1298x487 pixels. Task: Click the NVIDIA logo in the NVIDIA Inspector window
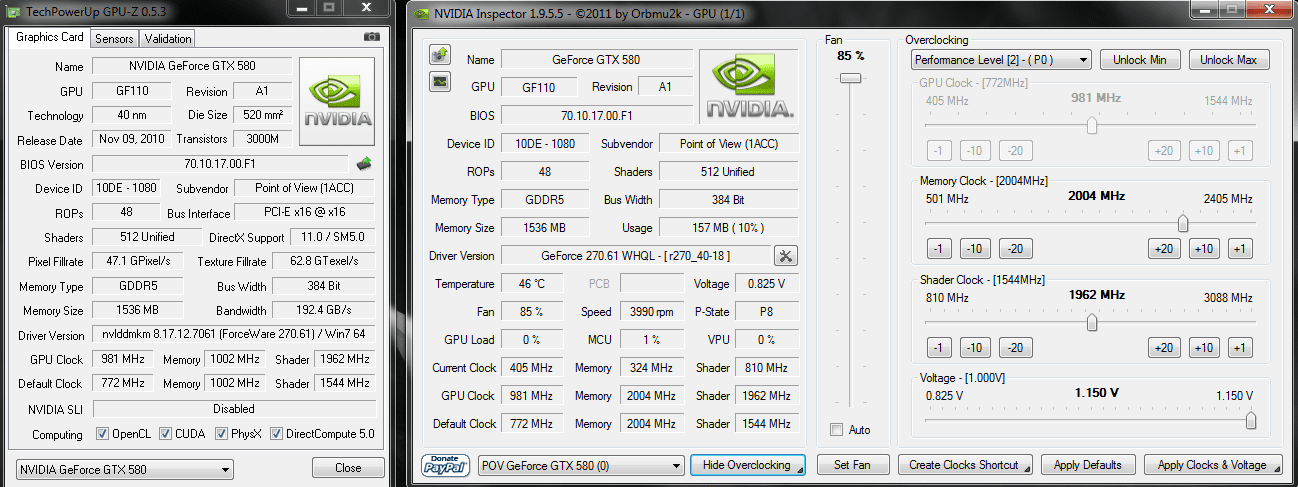[x=750, y=88]
